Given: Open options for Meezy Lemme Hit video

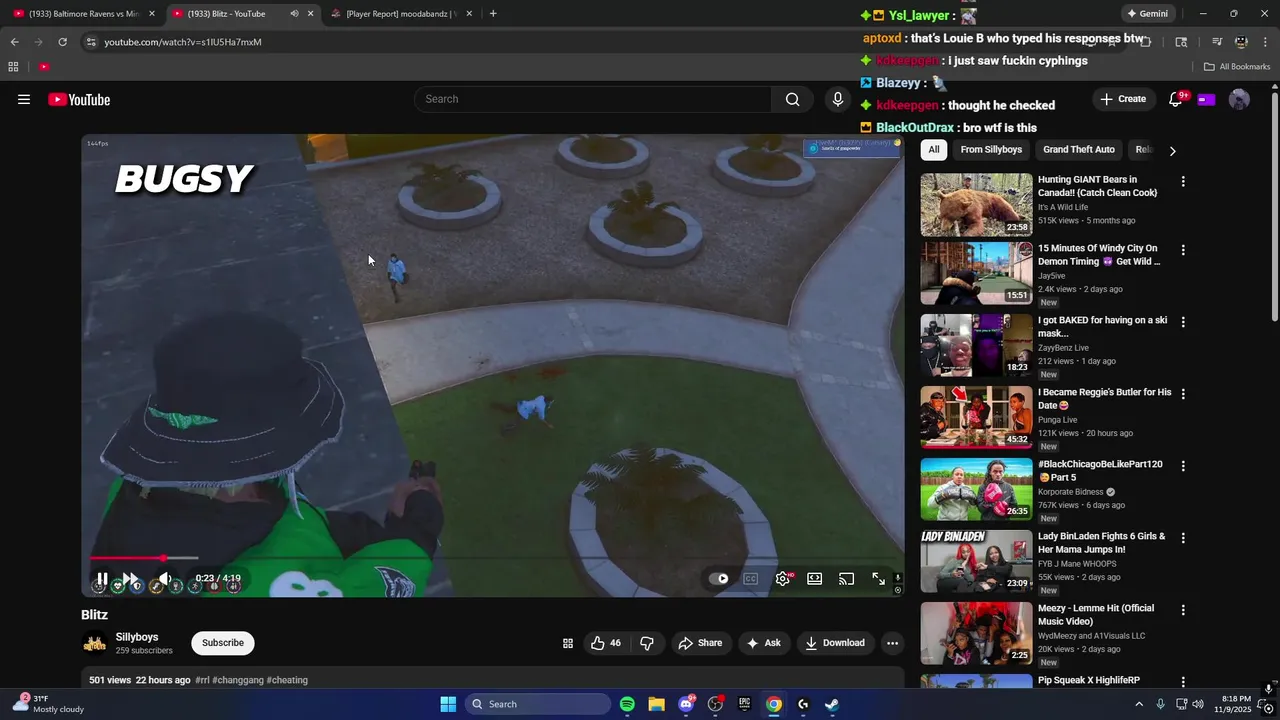Looking at the screenshot, I should pos(1183,610).
